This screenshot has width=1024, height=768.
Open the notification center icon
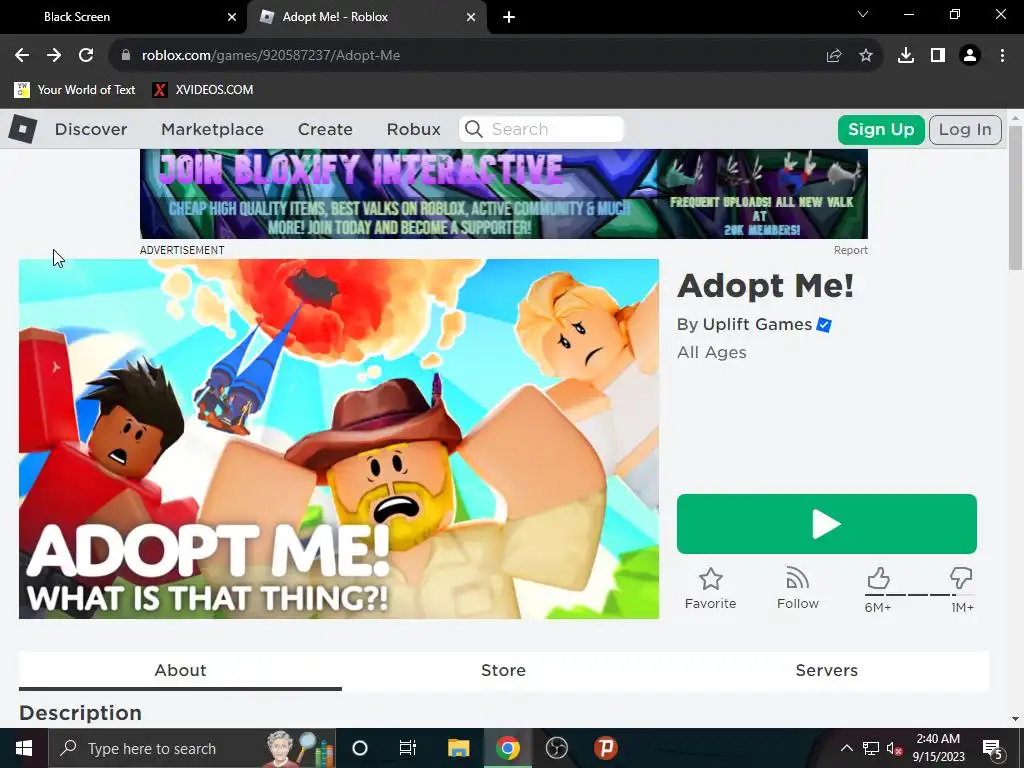pos(993,748)
